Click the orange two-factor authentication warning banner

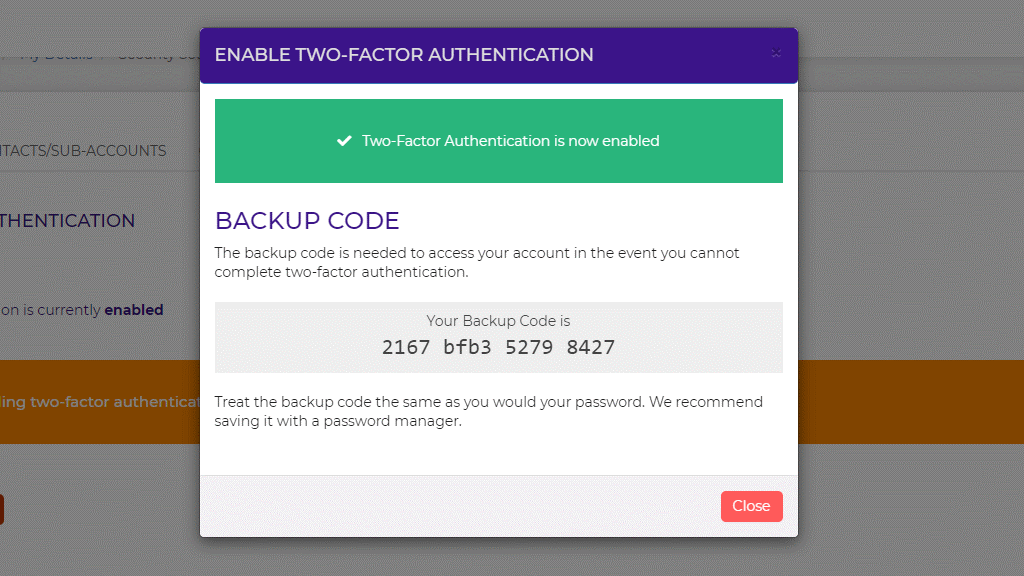[x=100, y=401]
